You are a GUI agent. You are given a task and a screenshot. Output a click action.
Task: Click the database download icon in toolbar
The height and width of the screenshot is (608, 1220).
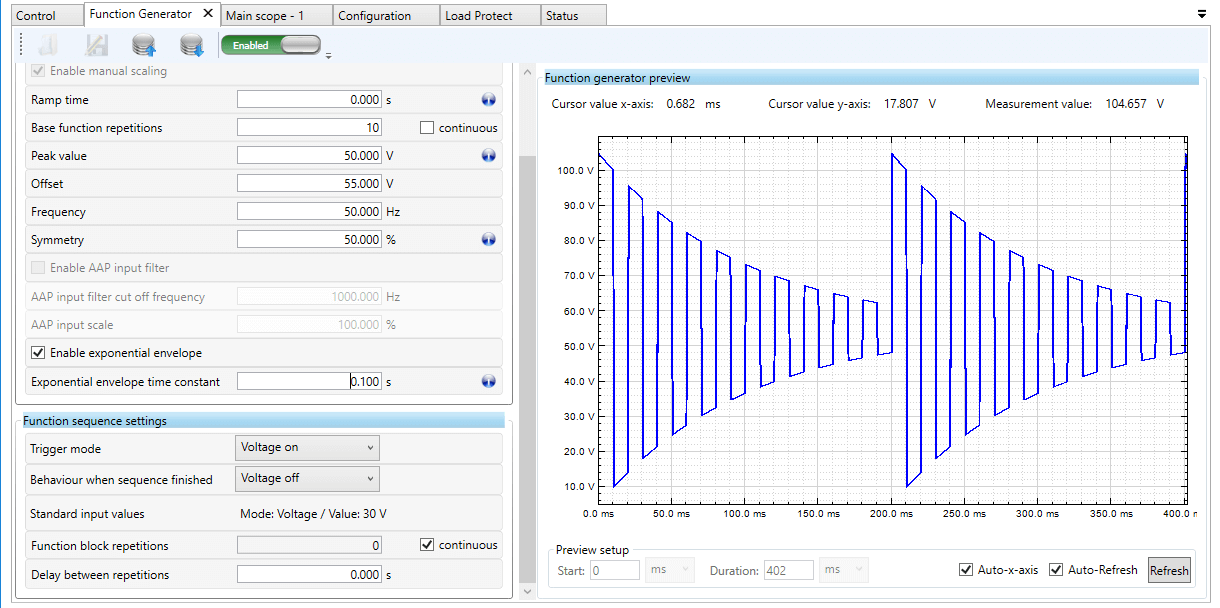[x=191, y=45]
